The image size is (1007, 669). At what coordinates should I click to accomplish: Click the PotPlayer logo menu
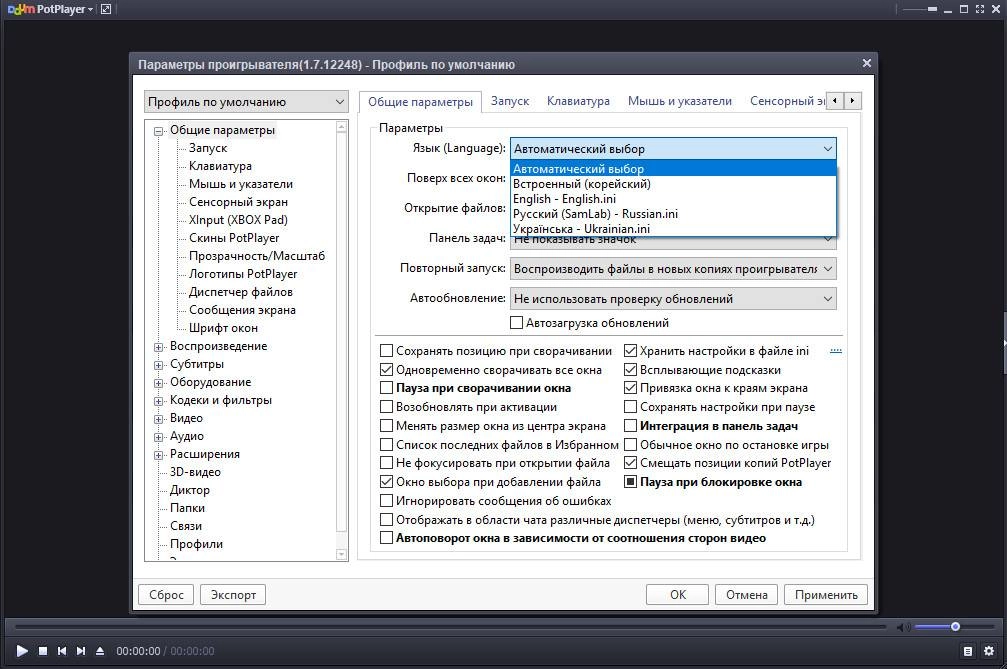point(50,9)
